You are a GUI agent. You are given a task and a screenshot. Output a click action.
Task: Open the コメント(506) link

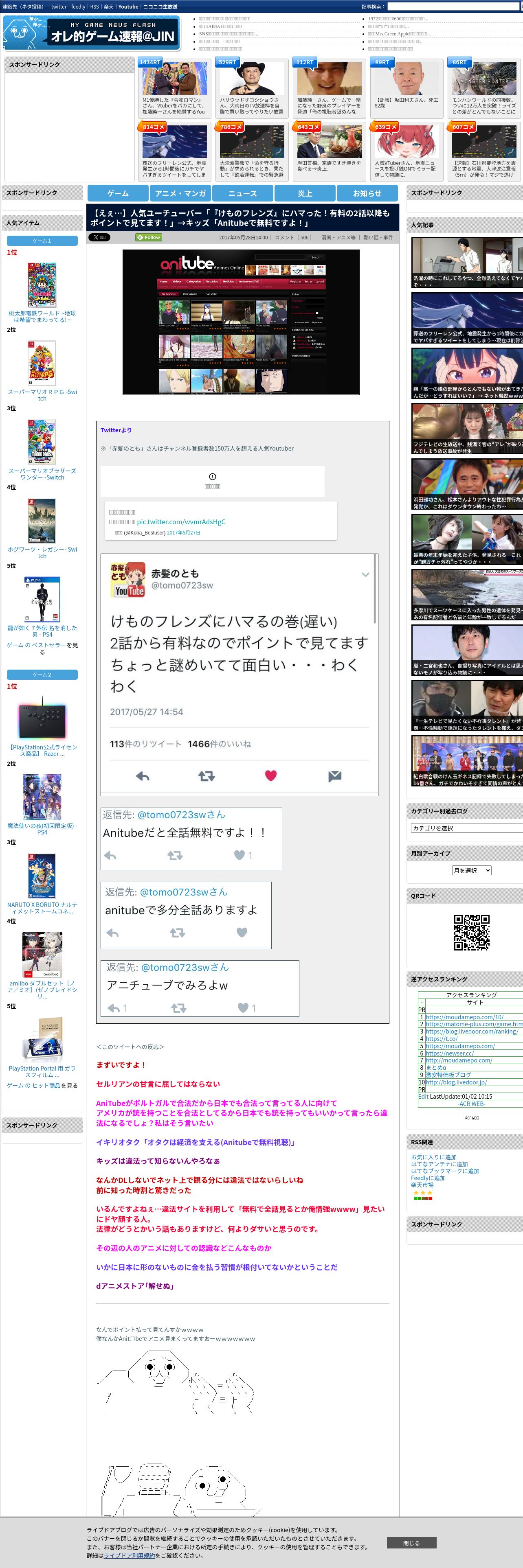(294, 237)
